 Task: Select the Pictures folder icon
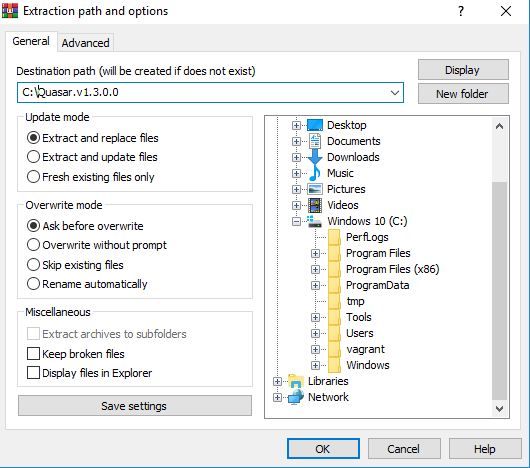315,189
